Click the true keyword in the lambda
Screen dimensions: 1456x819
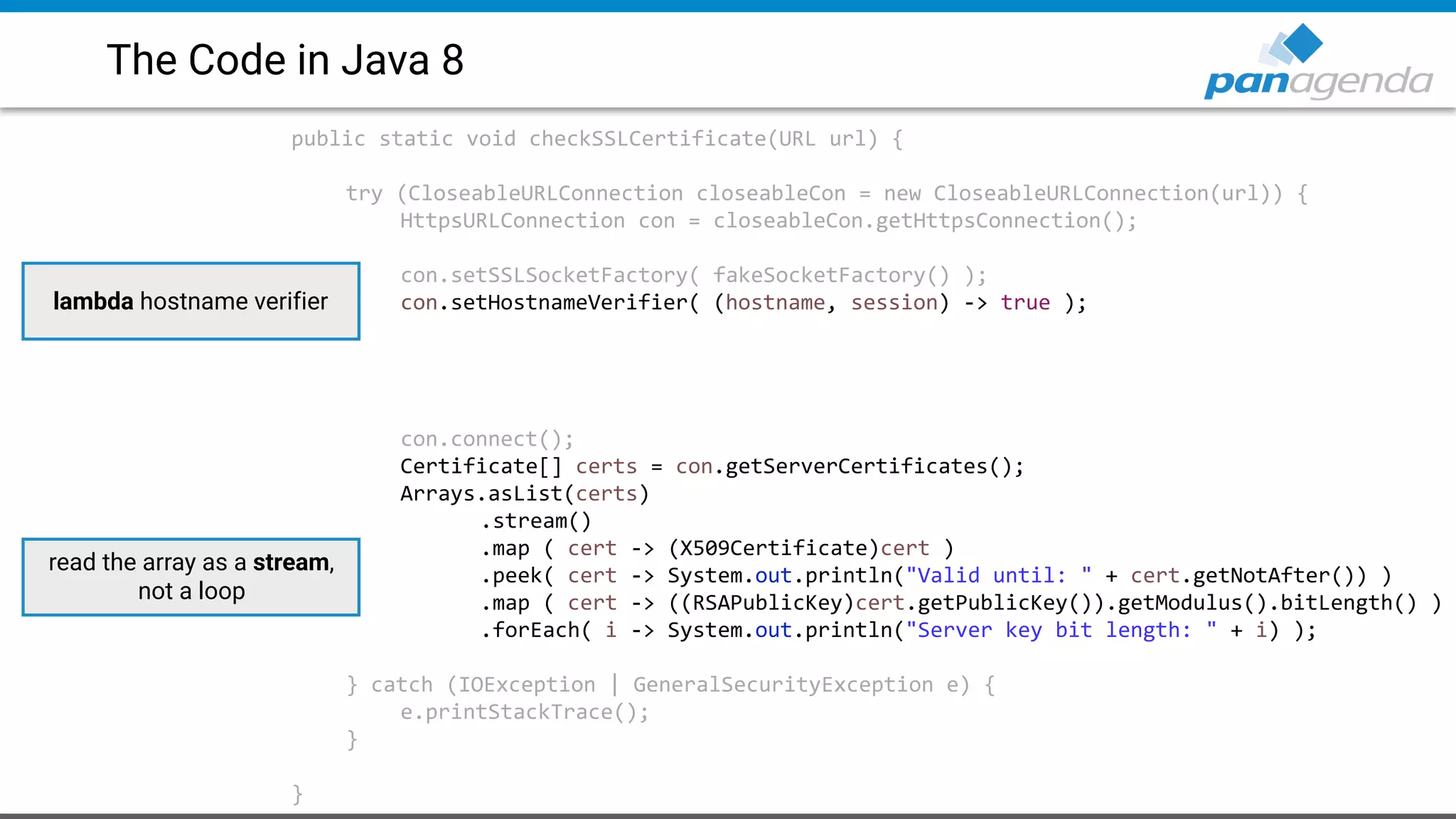(x=1024, y=303)
